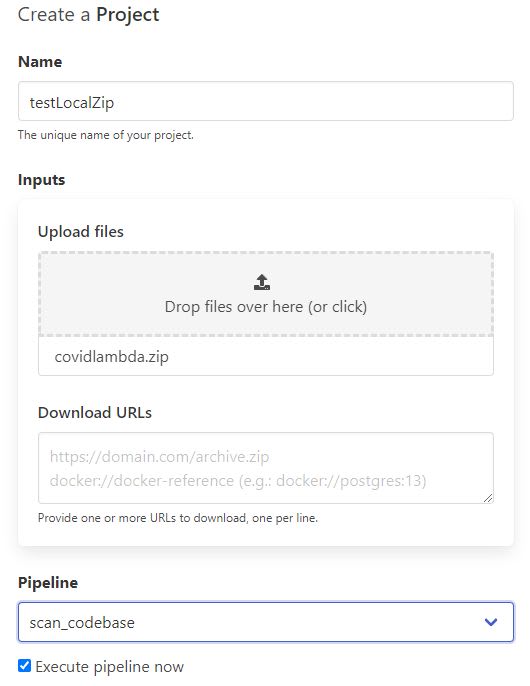Click the Pipeline dropdown chevron arrow
Viewport: 530px width, 686px height.
(491, 622)
